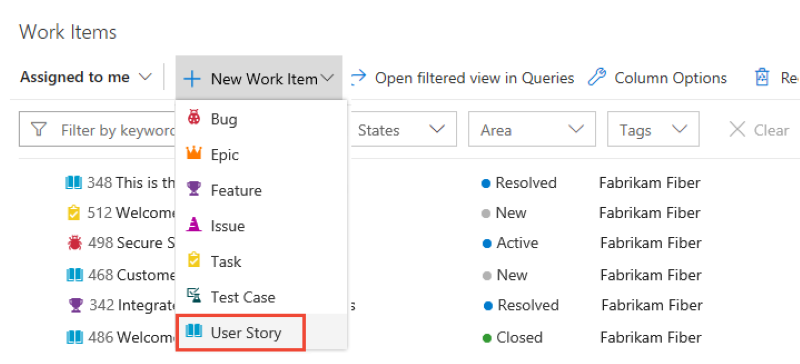Open work item 486 Welcome
Image resolution: width=800 pixels, height=364 pixels.
click(132, 337)
